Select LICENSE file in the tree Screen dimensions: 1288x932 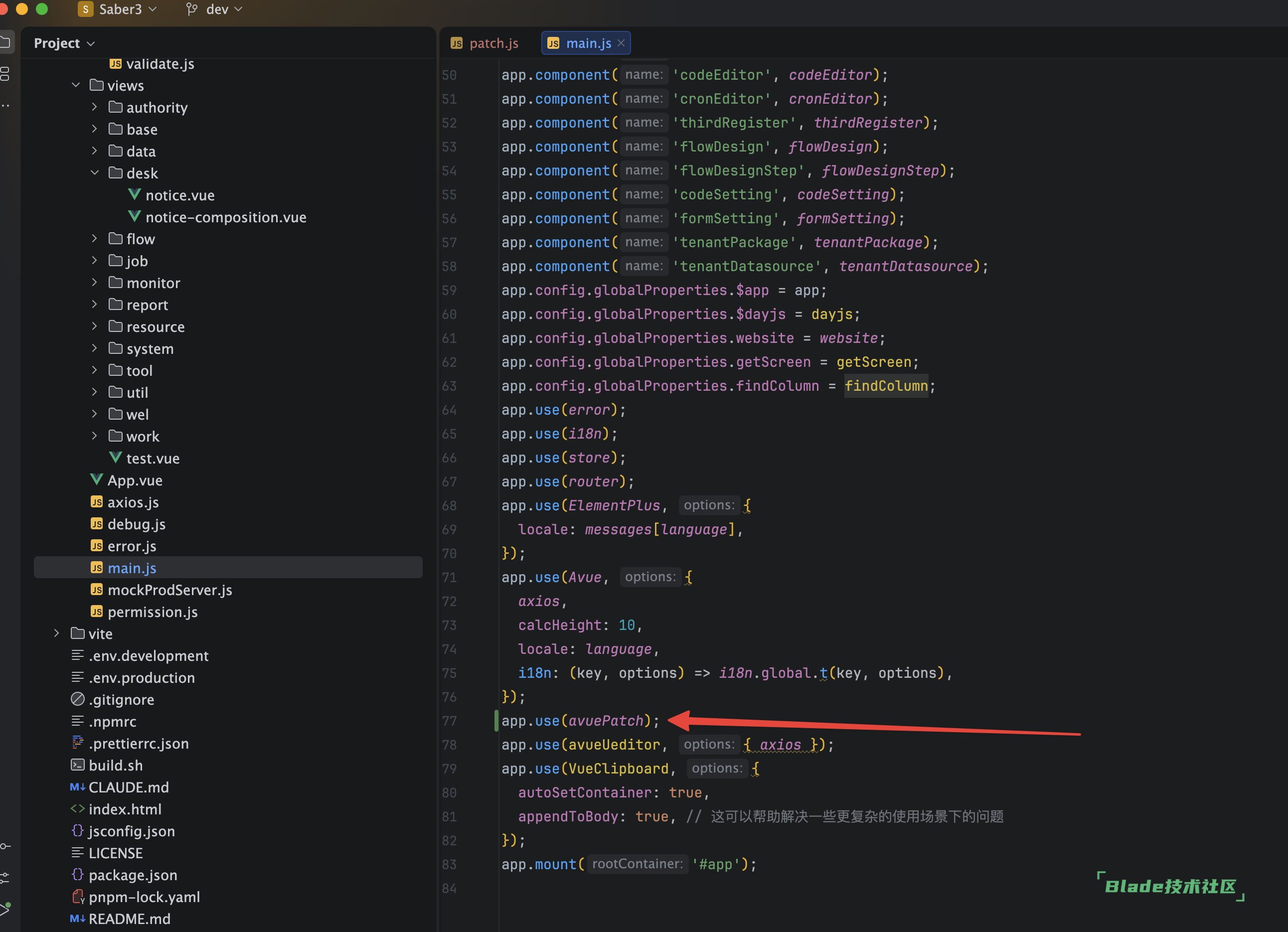click(116, 852)
